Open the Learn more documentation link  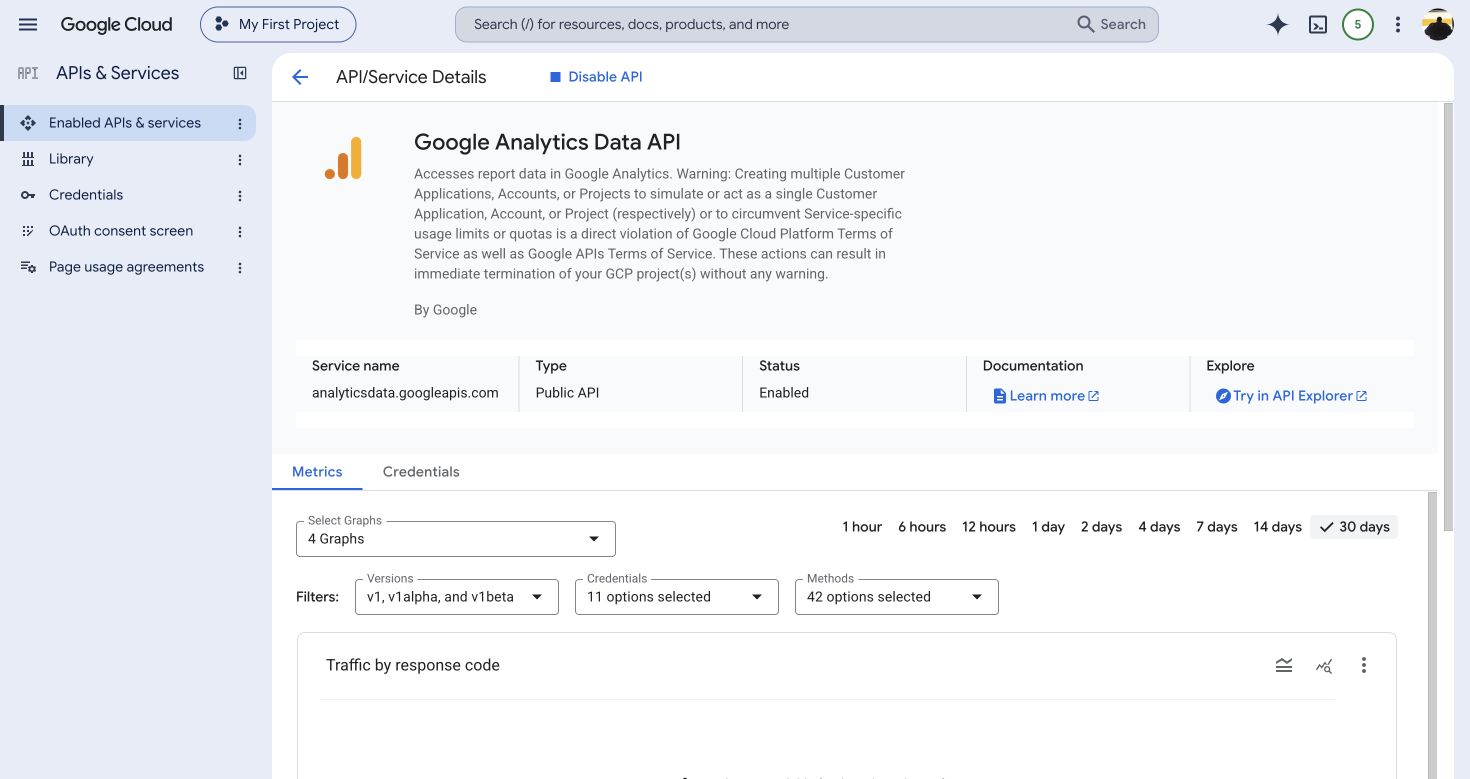coord(1046,396)
